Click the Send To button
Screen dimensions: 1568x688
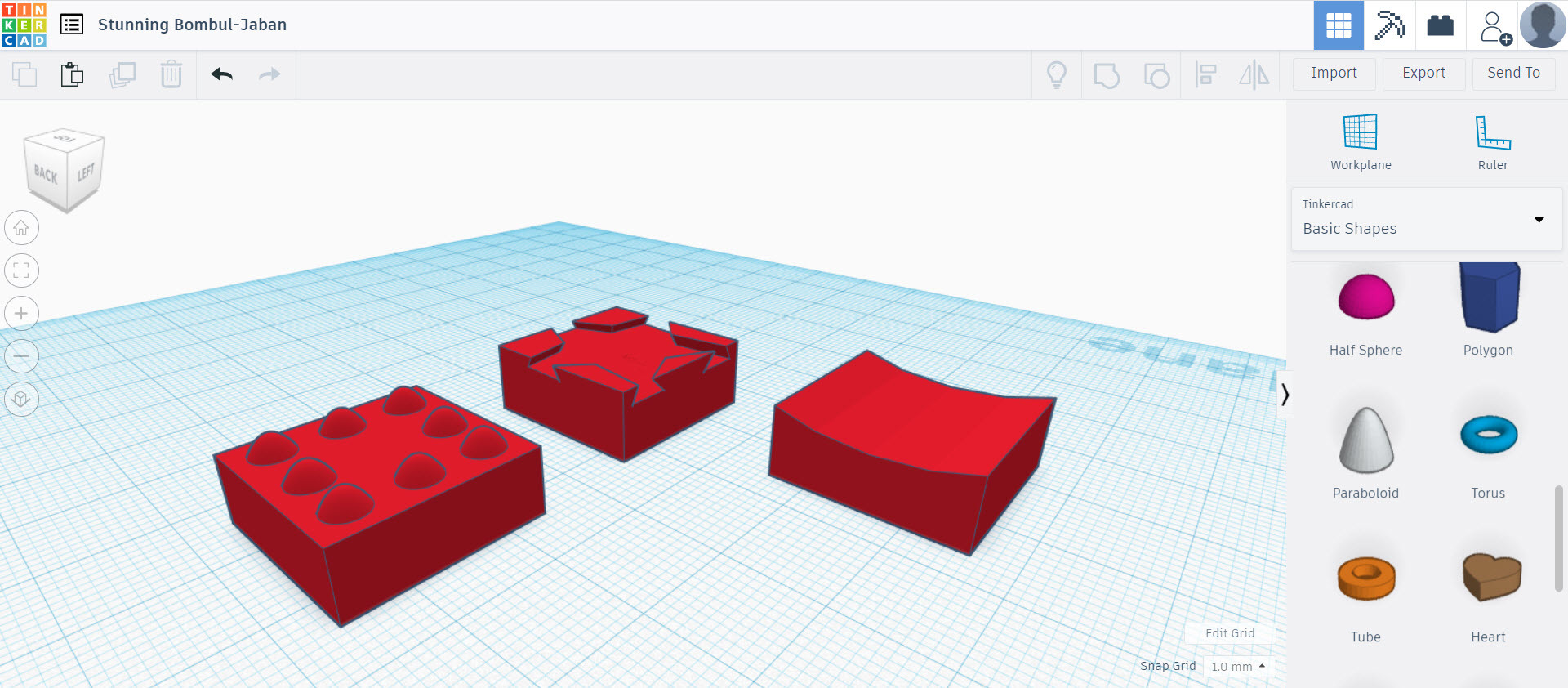tap(1514, 74)
